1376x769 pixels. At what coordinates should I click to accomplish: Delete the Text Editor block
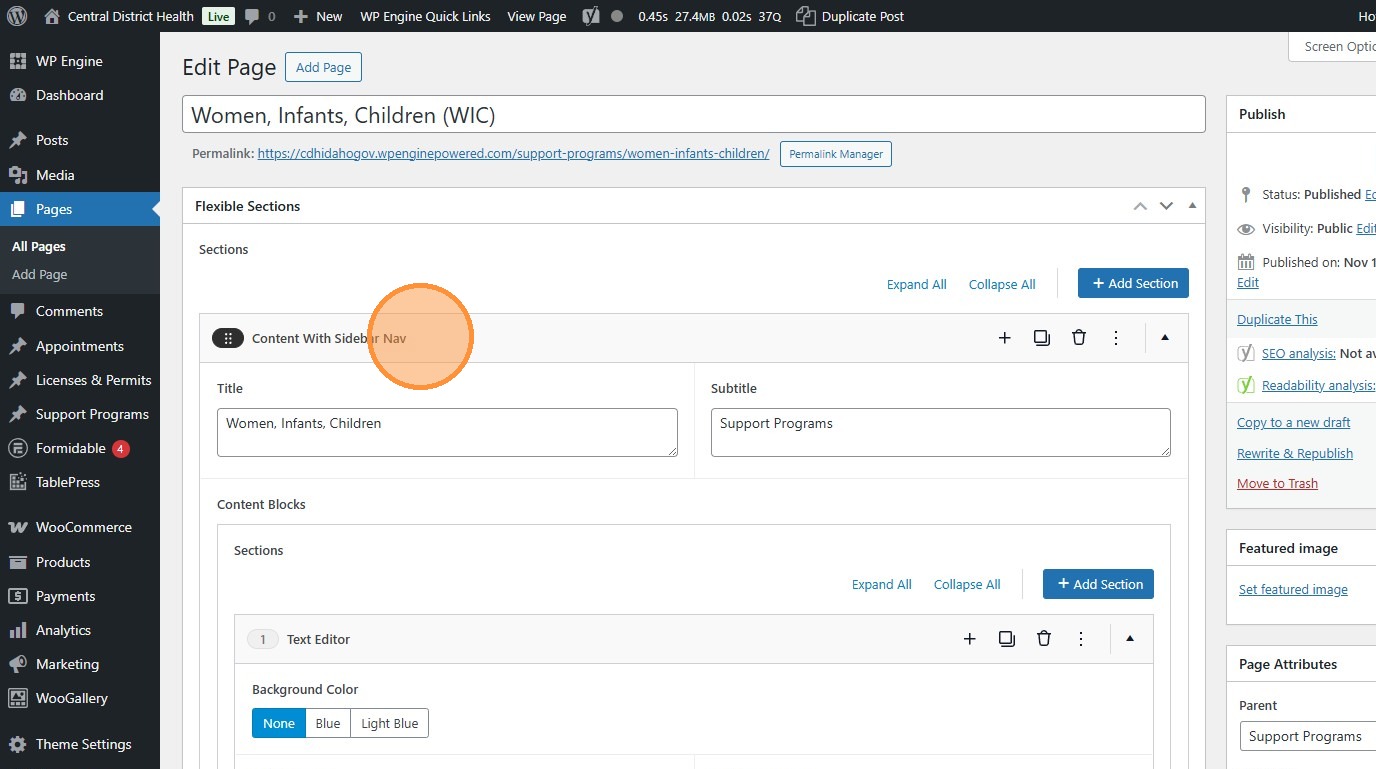click(x=1044, y=639)
